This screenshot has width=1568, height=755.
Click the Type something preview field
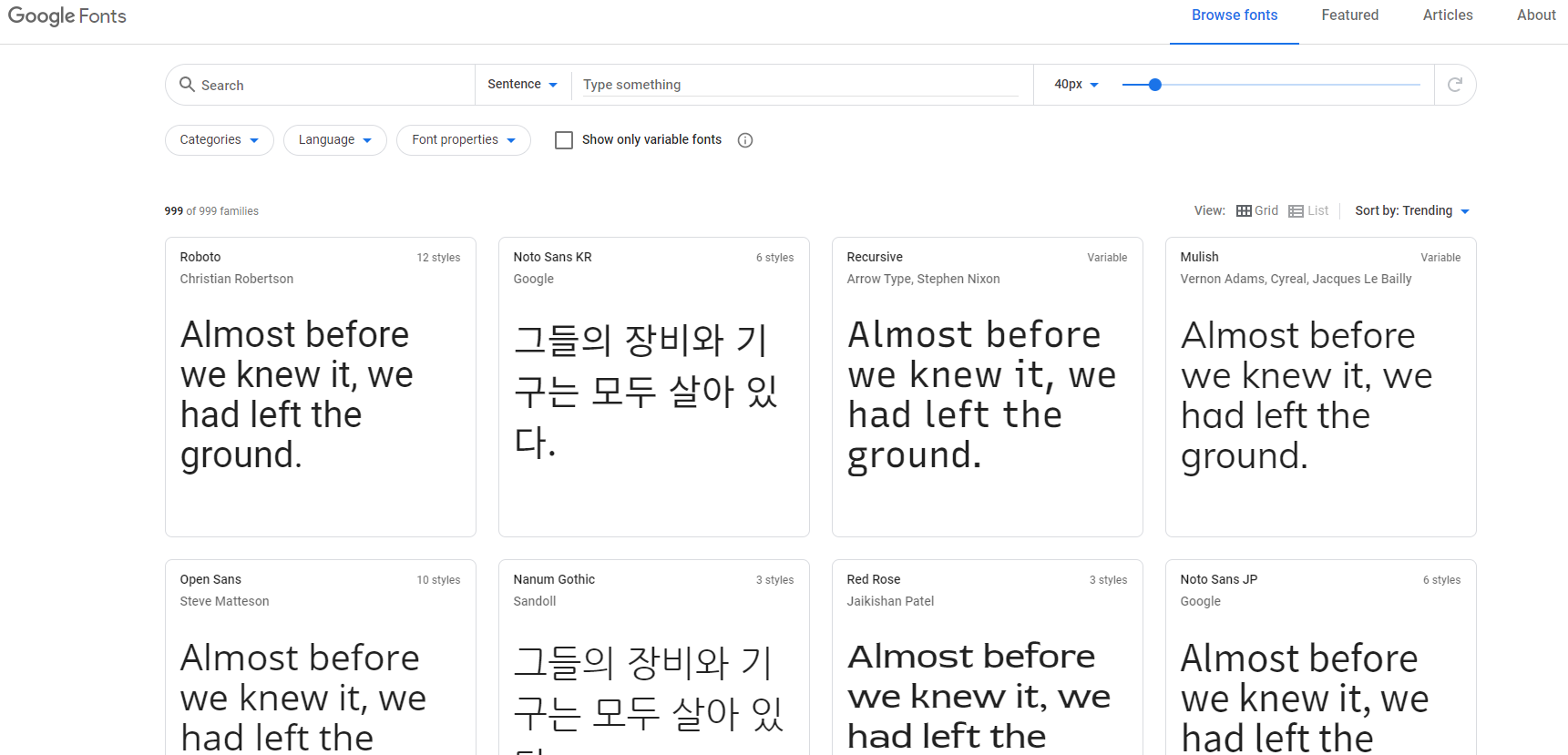[800, 85]
